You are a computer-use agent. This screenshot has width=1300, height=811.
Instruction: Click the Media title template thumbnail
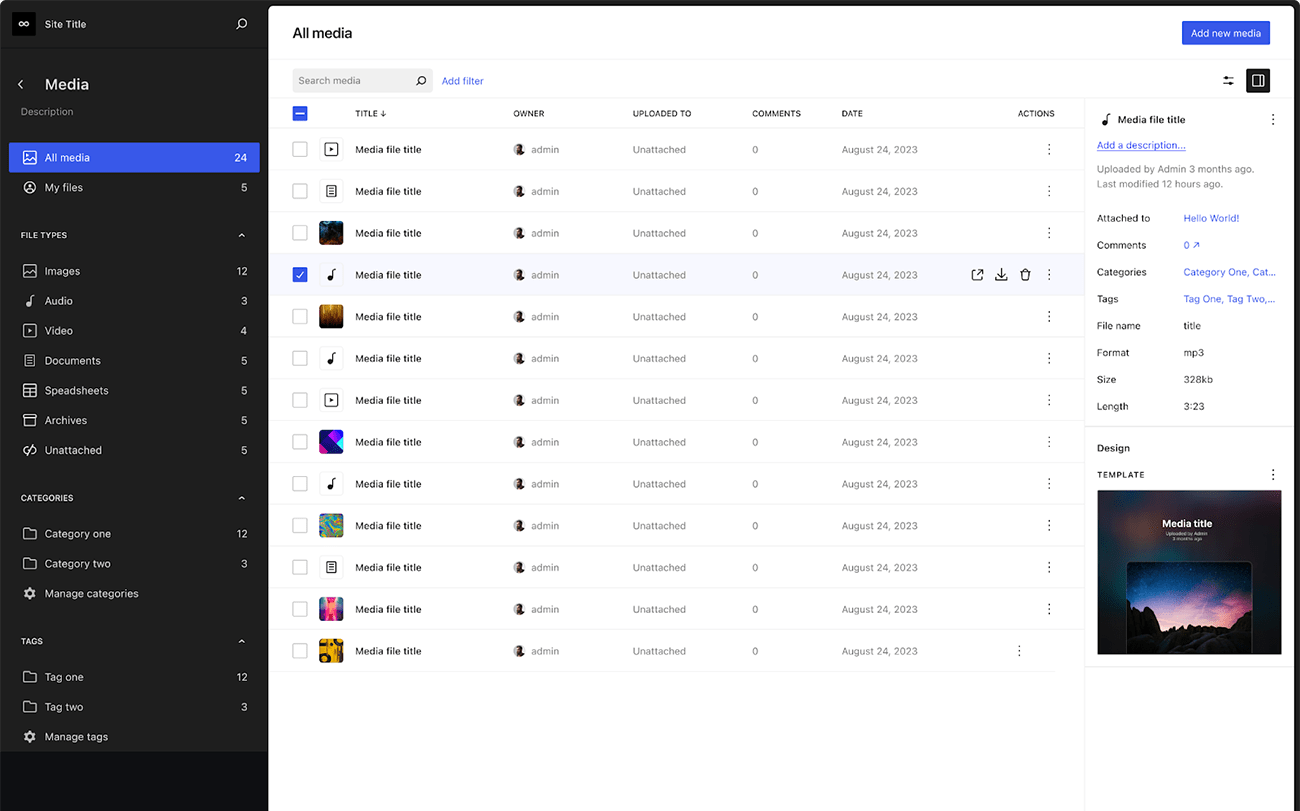click(x=1188, y=572)
